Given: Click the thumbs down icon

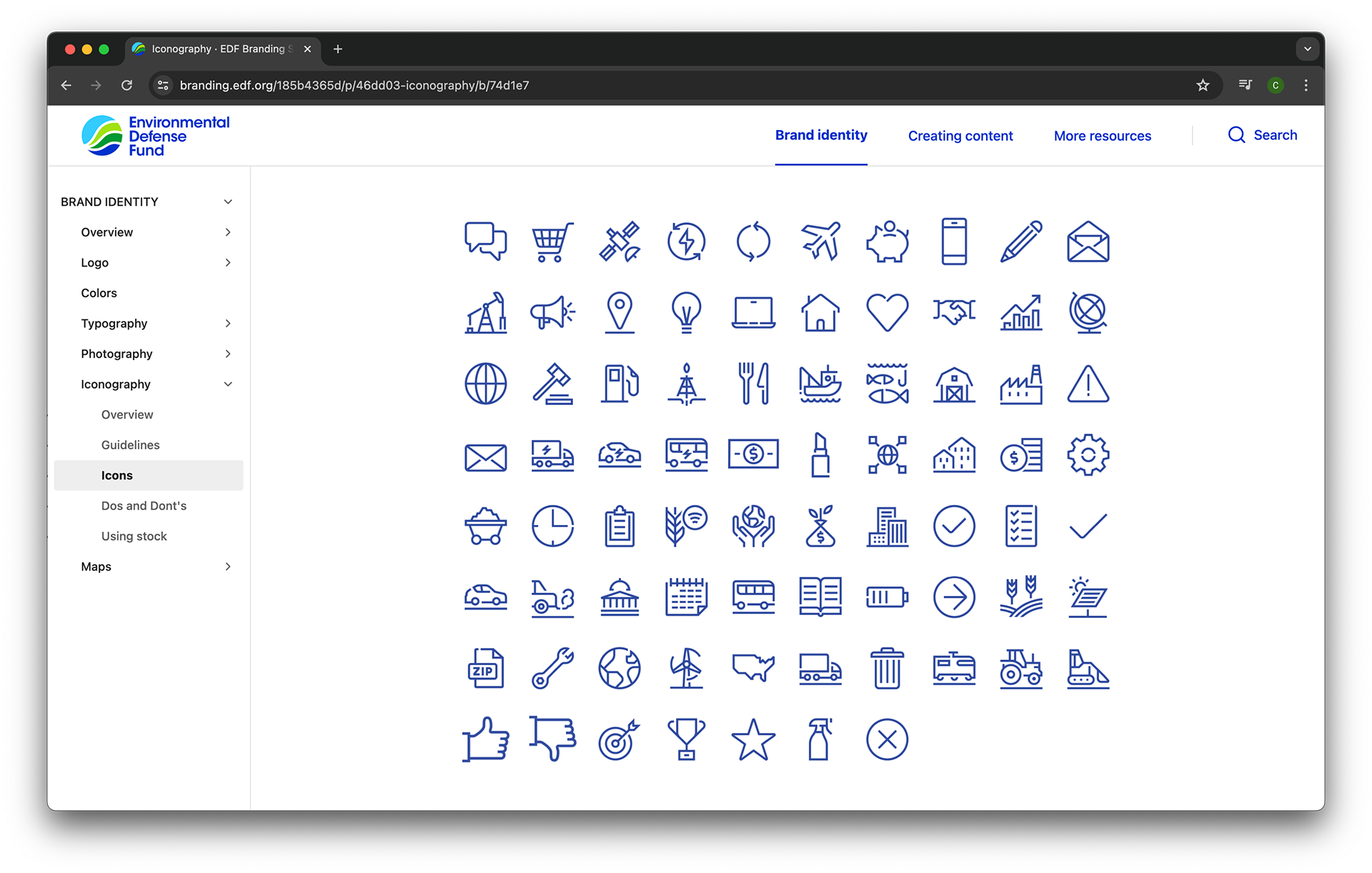Looking at the screenshot, I should point(552,739).
